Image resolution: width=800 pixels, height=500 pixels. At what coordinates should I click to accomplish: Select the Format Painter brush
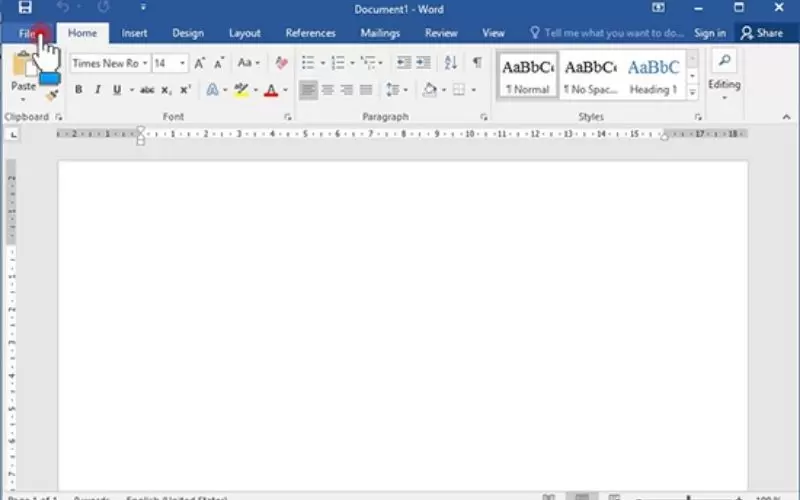[x=52, y=95]
